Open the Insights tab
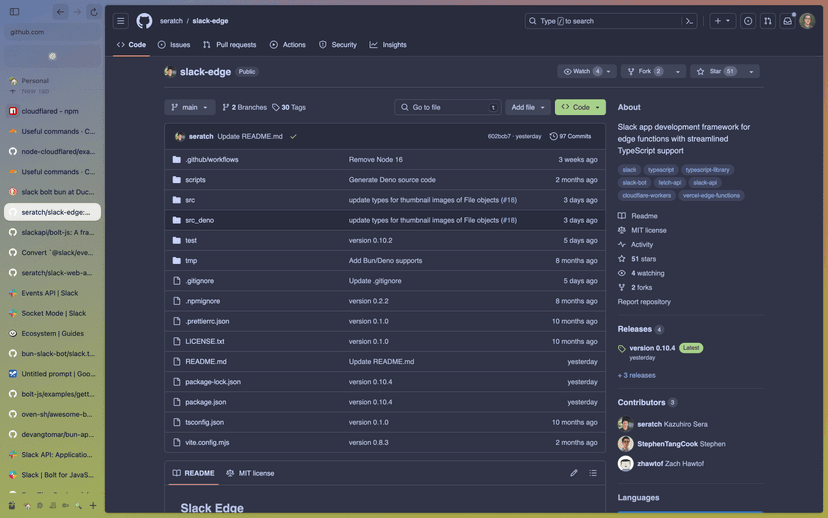The width and height of the screenshot is (828, 518). [x=388, y=45]
